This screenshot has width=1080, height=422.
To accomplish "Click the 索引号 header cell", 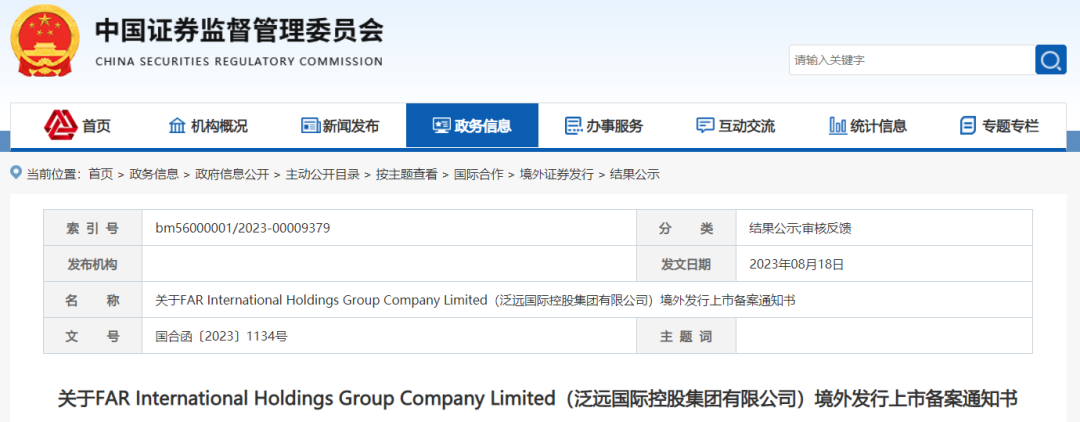I will pyautogui.click(x=93, y=228).
